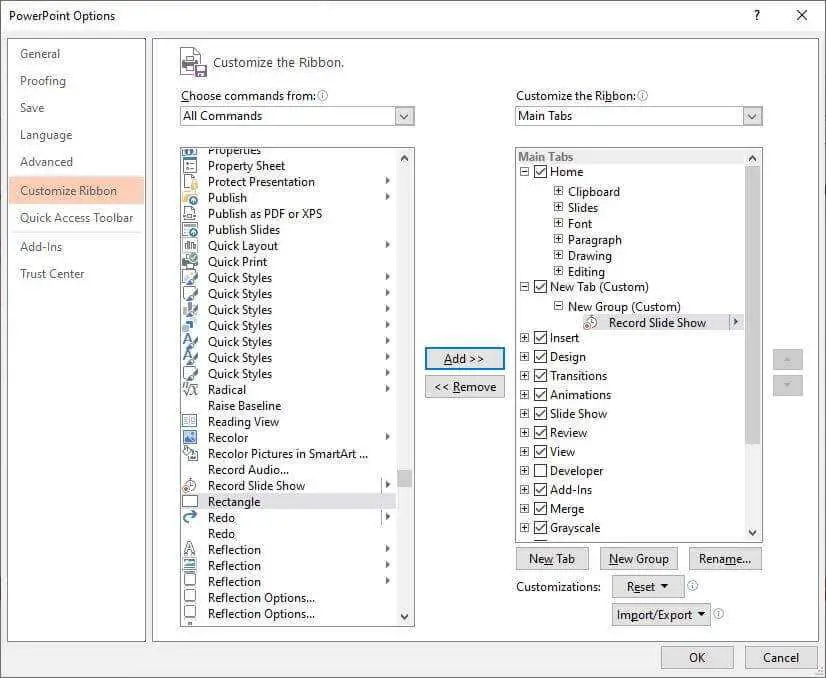Uncheck the Insert tab checkbox

540,338
